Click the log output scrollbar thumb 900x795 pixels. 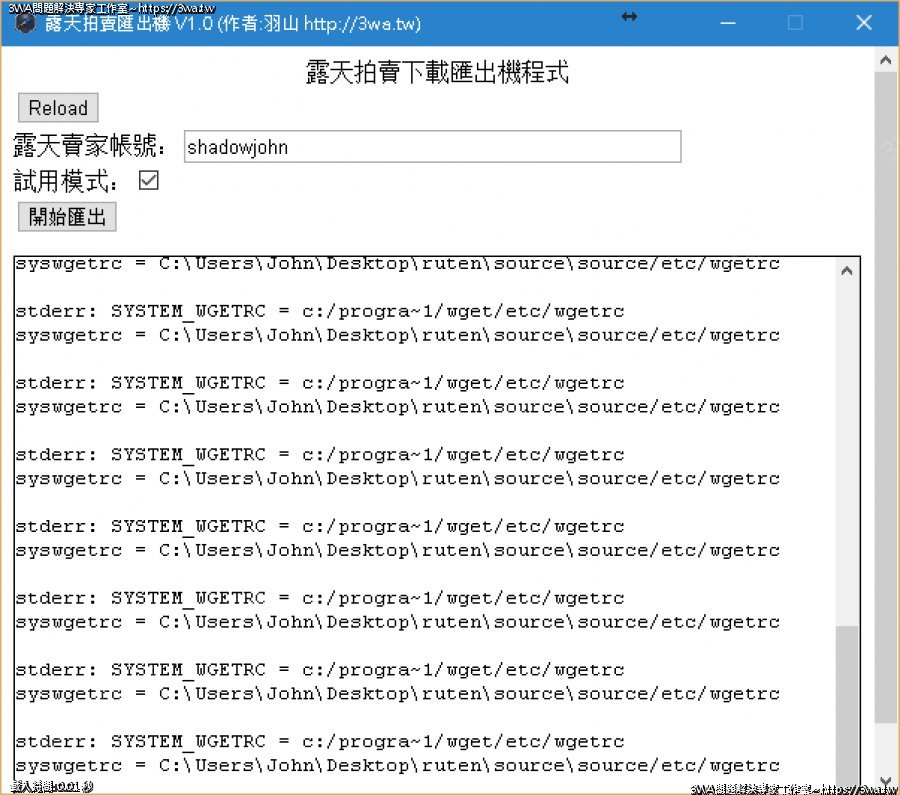click(x=847, y=700)
